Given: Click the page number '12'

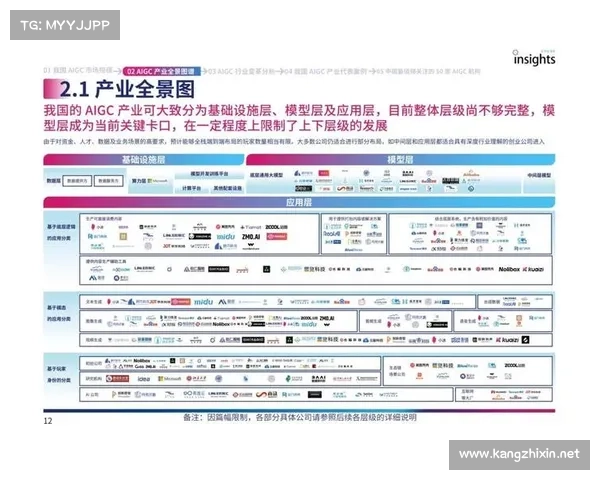Looking at the screenshot, I should pos(48,421).
